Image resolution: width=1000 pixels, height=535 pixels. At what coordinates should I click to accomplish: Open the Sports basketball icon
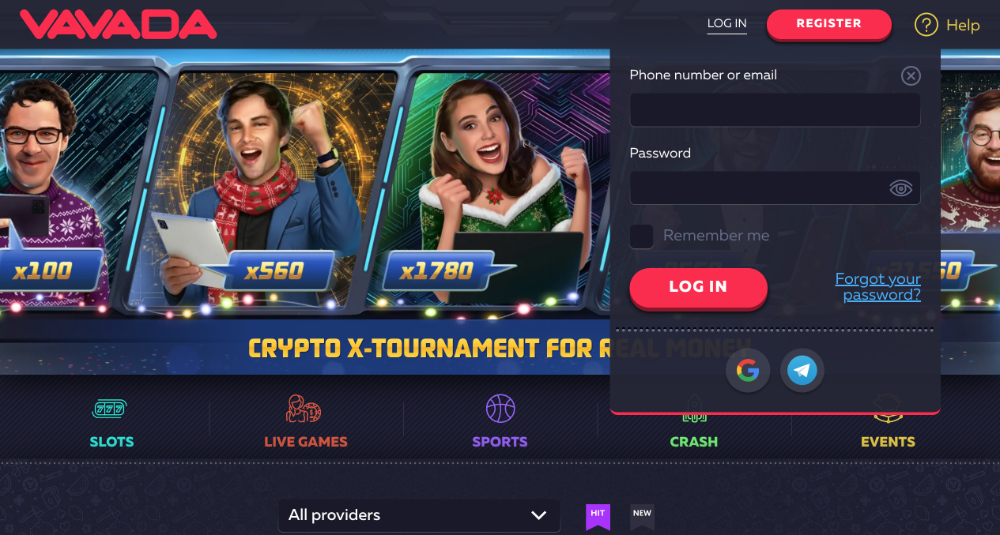pyautogui.click(x=501, y=409)
